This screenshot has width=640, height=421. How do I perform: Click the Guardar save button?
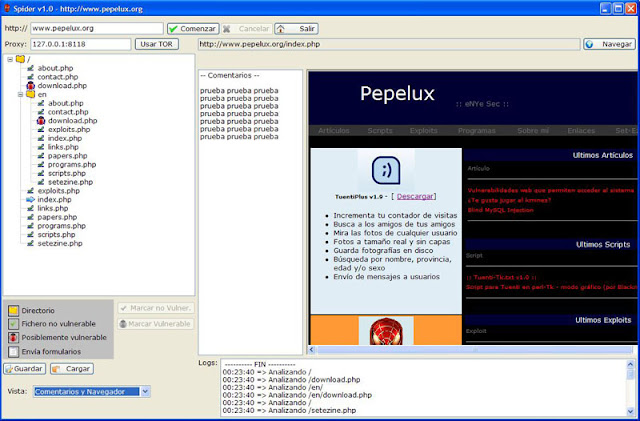(x=23, y=368)
